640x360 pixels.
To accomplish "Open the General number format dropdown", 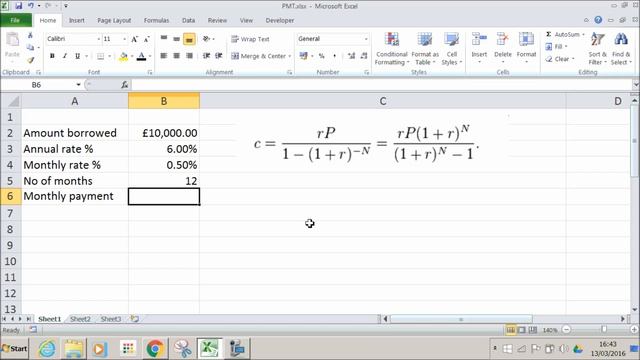I will 366,39.
